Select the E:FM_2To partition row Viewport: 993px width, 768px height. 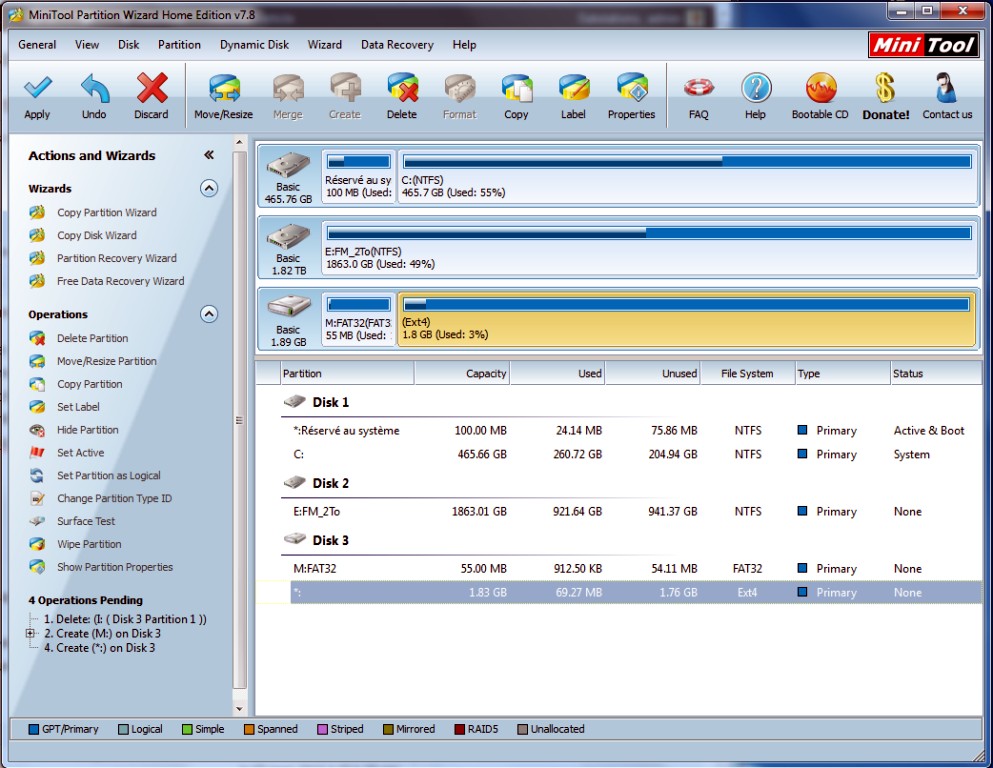631,512
